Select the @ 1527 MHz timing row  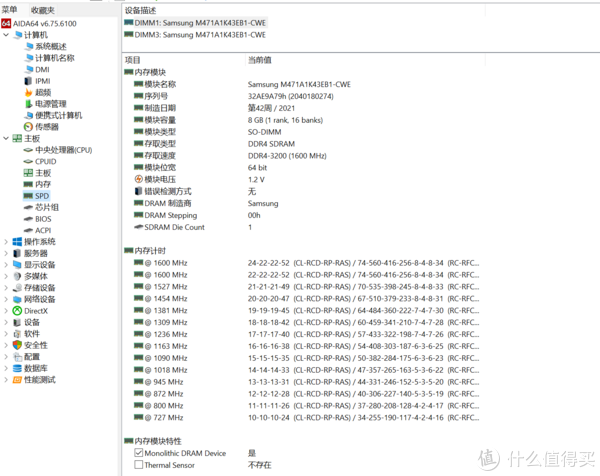pyautogui.click(x=306, y=287)
